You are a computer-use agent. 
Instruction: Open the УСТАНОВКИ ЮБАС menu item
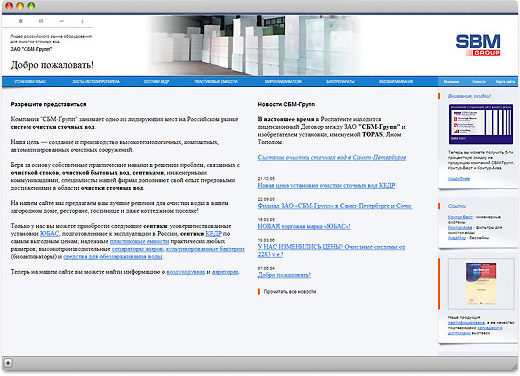point(30,82)
